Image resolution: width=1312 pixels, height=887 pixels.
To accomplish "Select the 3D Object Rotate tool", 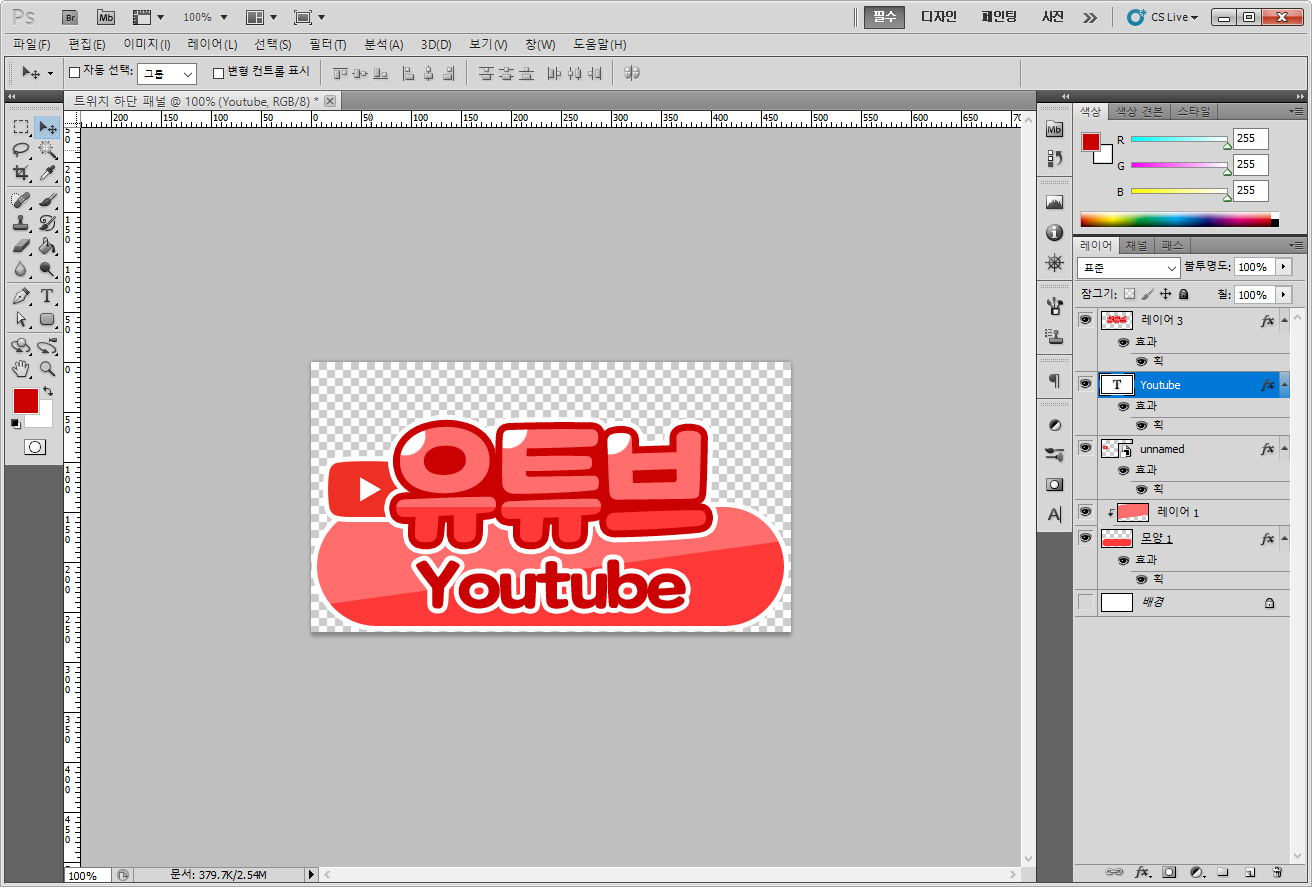I will pos(21,346).
